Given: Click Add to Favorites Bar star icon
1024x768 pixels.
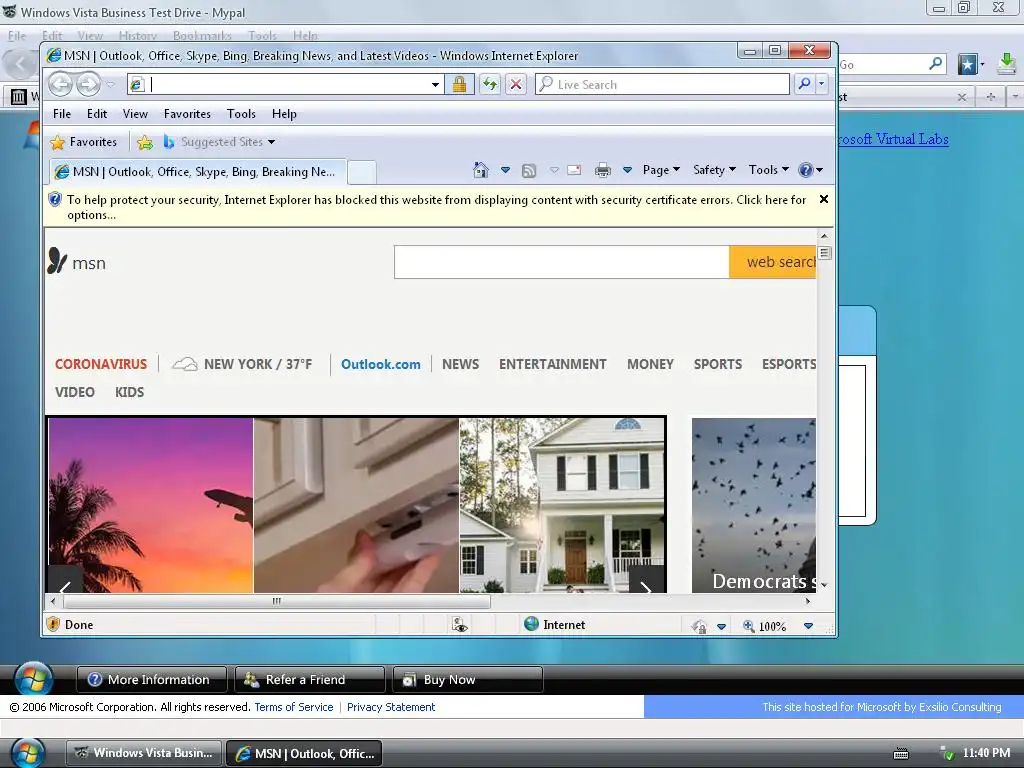Looking at the screenshot, I should [145, 142].
